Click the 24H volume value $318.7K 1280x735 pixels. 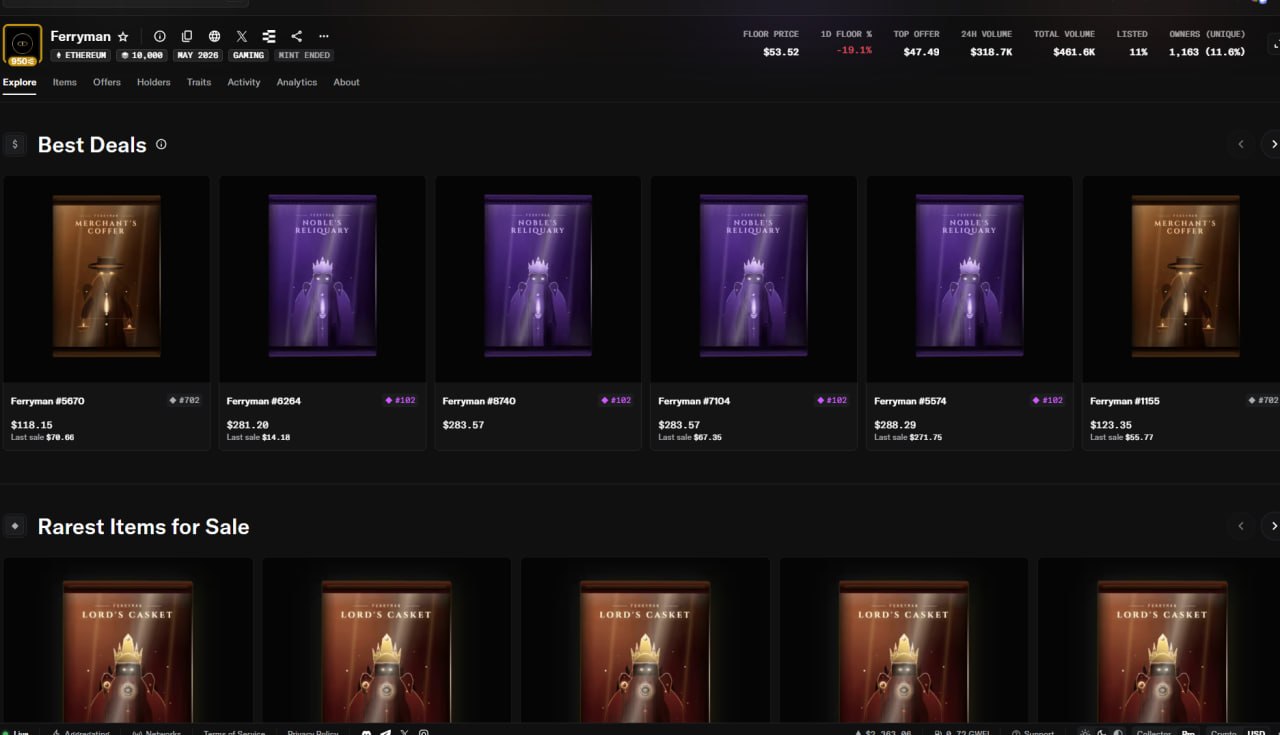tap(991, 52)
